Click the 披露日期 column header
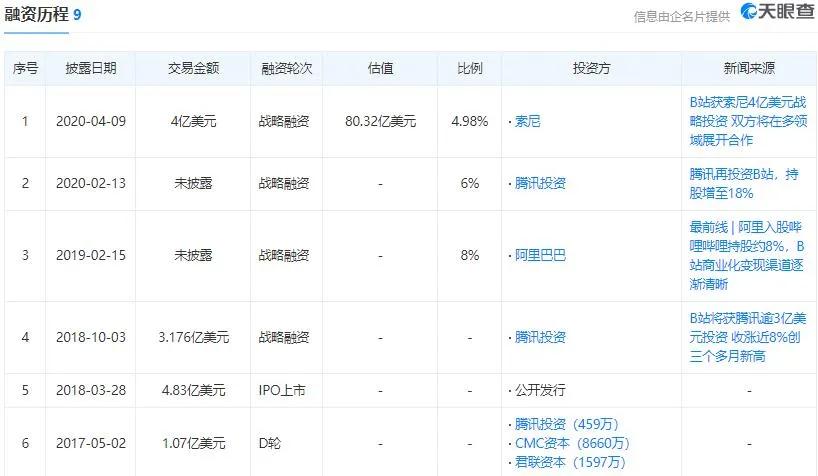This screenshot has width=818, height=476. pos(91,68)
